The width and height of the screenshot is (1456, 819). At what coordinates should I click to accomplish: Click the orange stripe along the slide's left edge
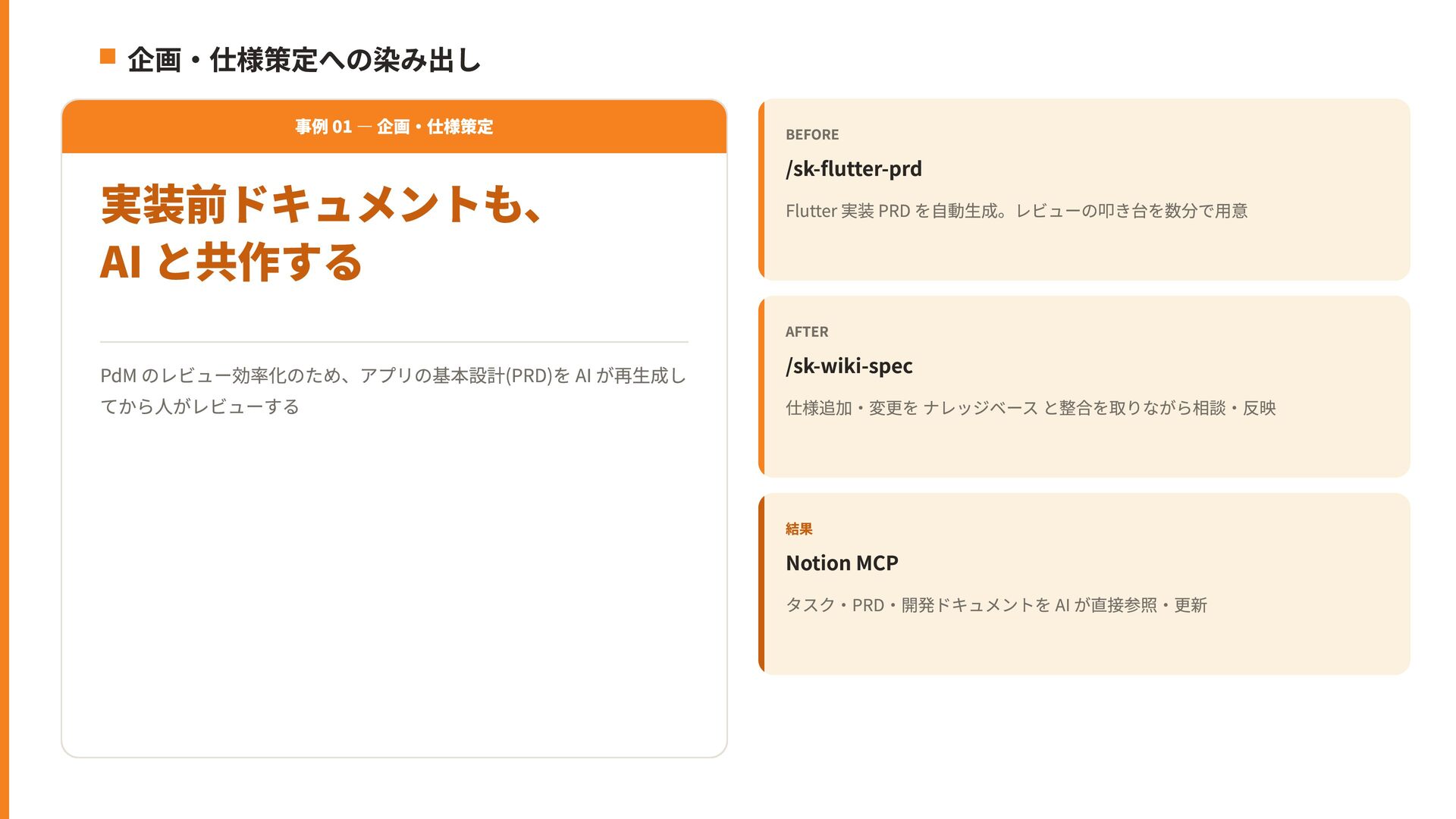click(5, 409)
